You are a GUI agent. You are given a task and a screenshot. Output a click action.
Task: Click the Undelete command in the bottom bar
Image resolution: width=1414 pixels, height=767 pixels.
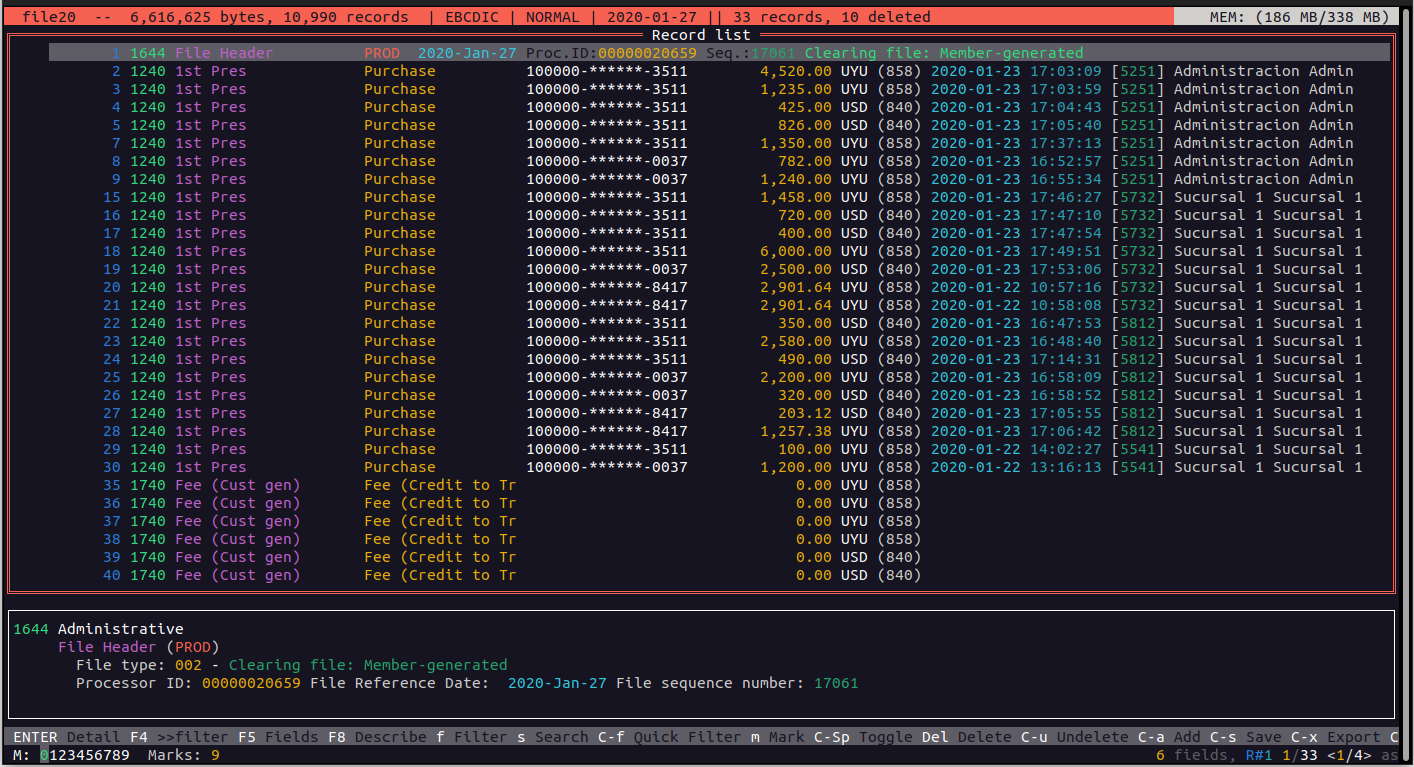point(1092,737)
